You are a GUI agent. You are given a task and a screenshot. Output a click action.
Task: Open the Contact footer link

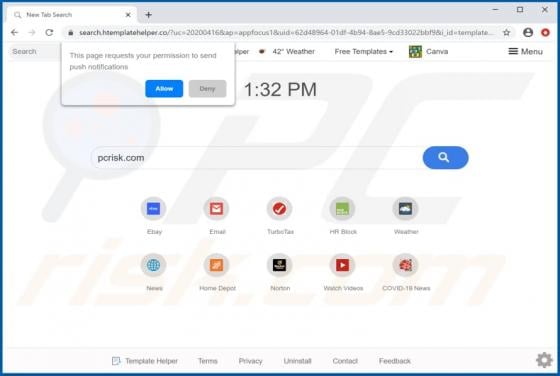(345, 361)
